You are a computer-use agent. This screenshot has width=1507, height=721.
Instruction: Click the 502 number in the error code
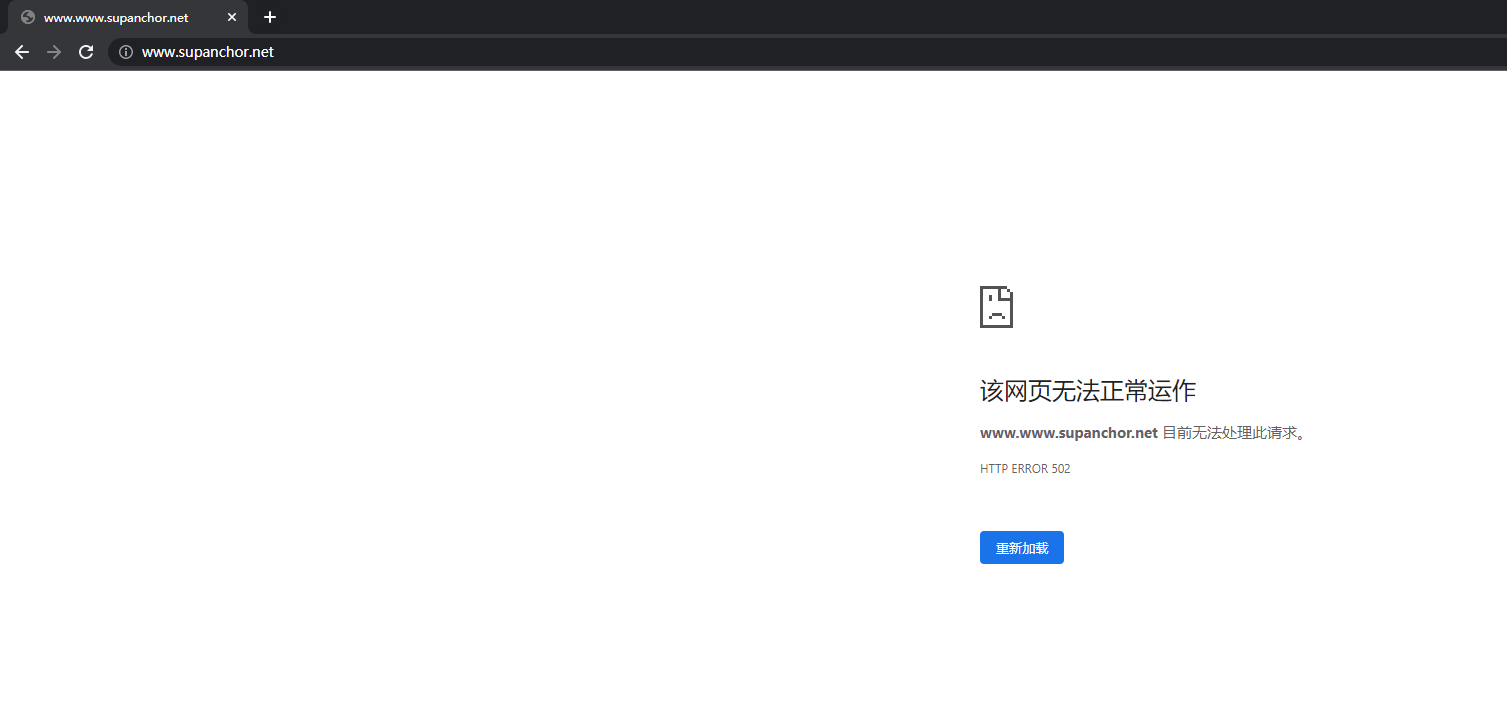coord(1061,469)
